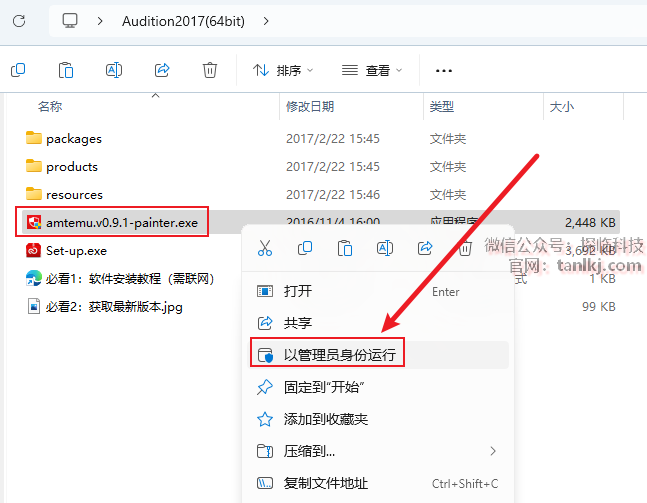Screen dimensions: 647x503
Task: Click the toolbar Copy icon
Action: pos(18,70)
